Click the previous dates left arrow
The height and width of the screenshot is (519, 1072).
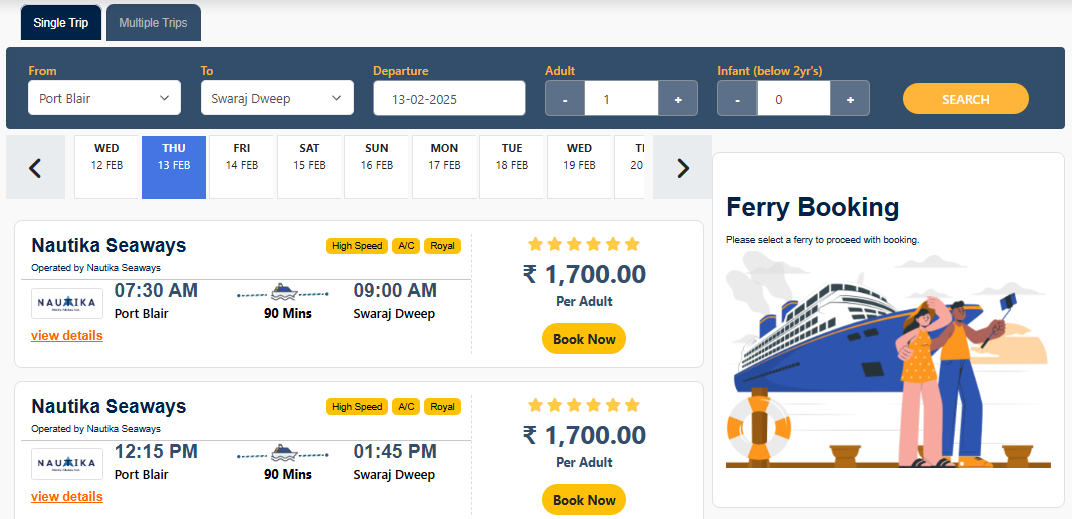click(x=35, y=168)
